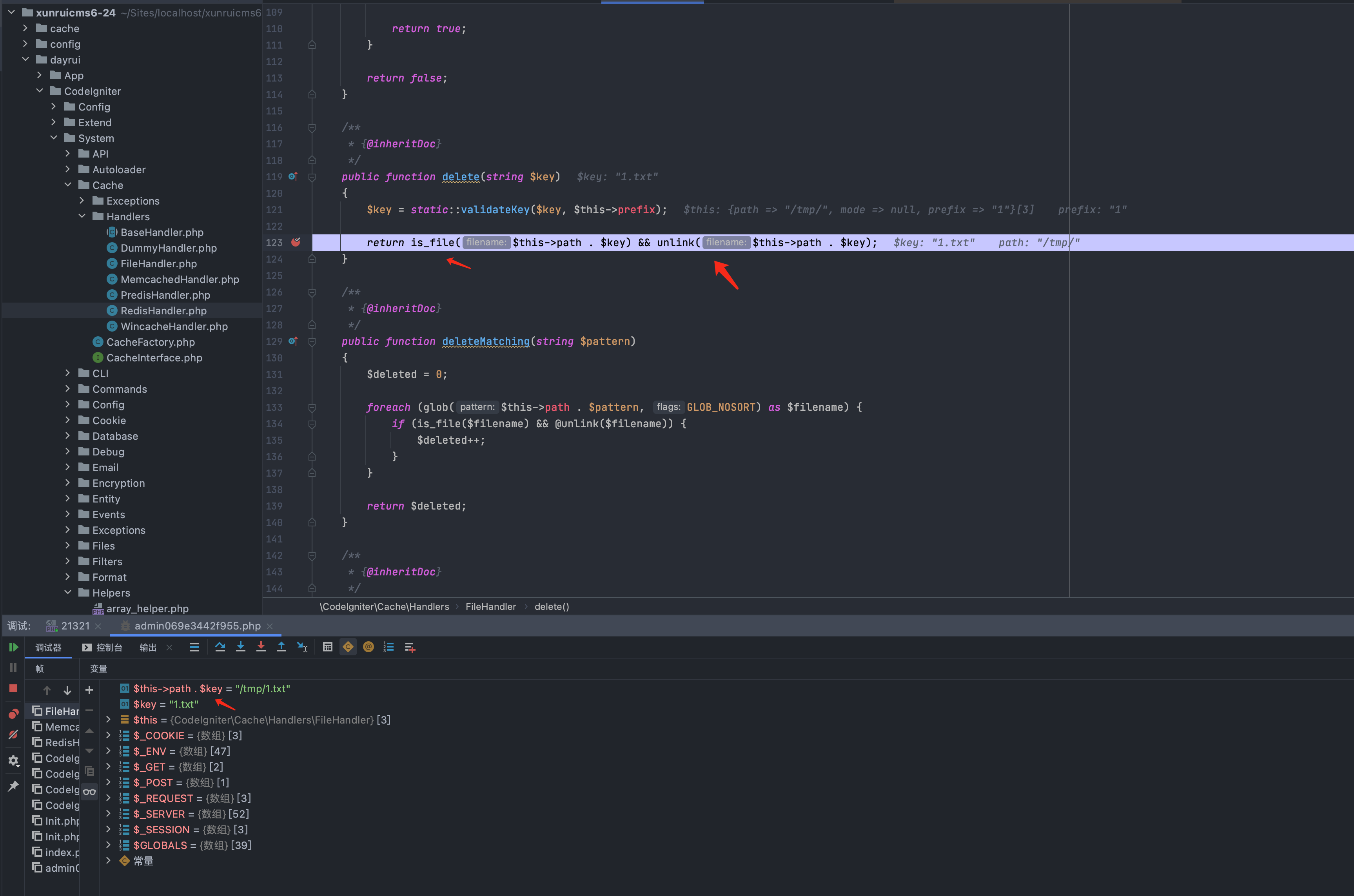
Task: Click delete() in the breadcrumb
Action: 552,607
